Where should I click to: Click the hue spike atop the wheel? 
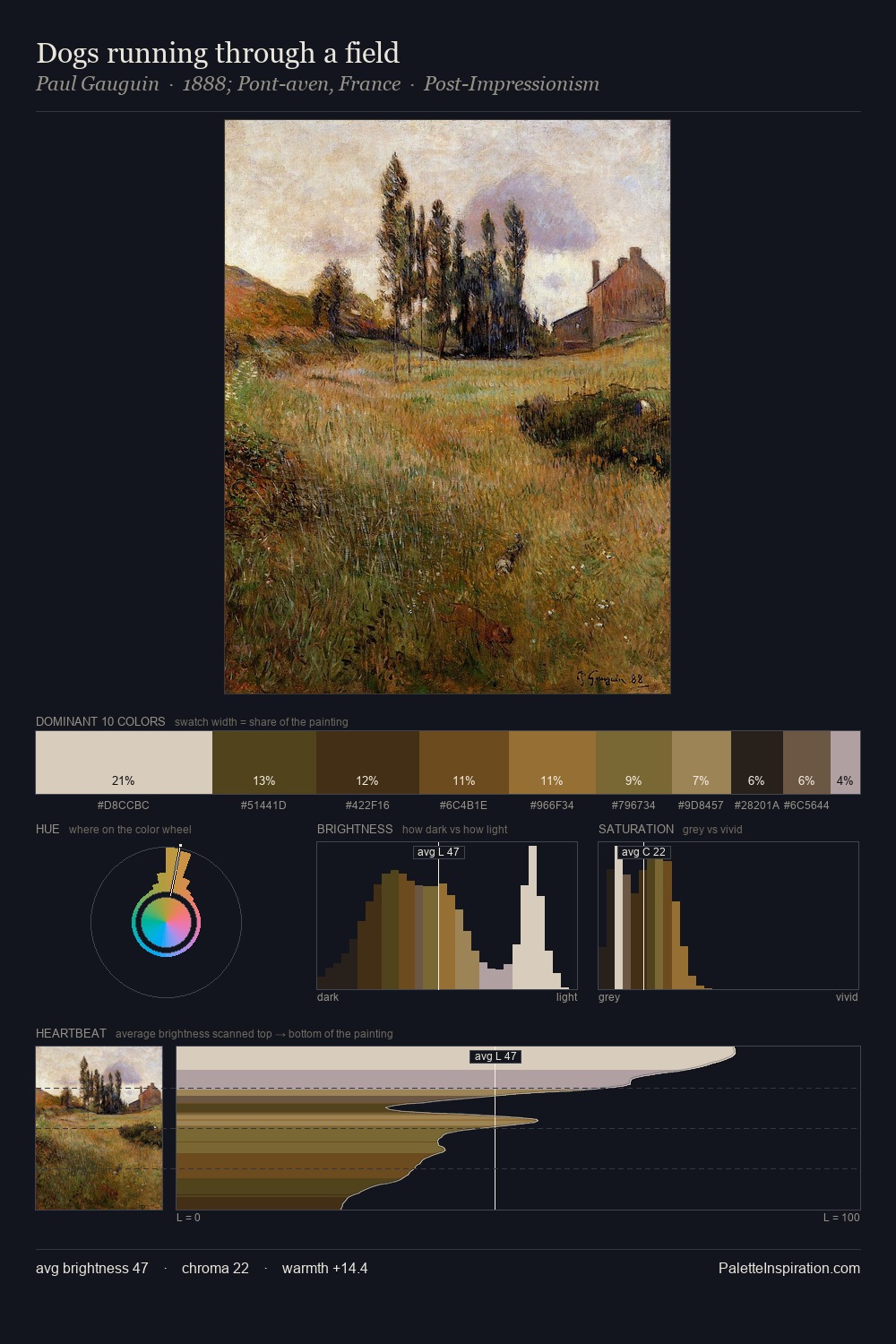[x=176, y=869]
